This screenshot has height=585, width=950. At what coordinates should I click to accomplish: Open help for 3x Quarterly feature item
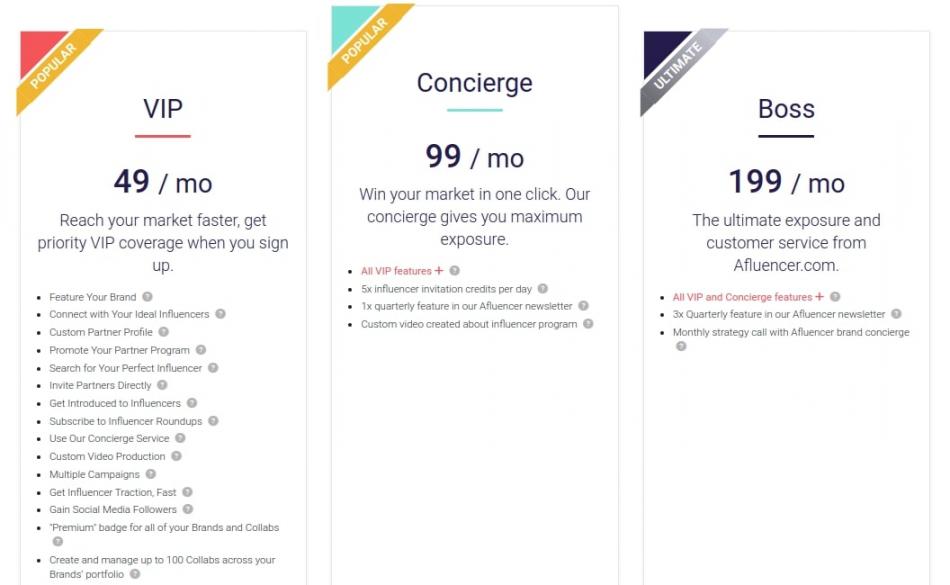point(897,314)
